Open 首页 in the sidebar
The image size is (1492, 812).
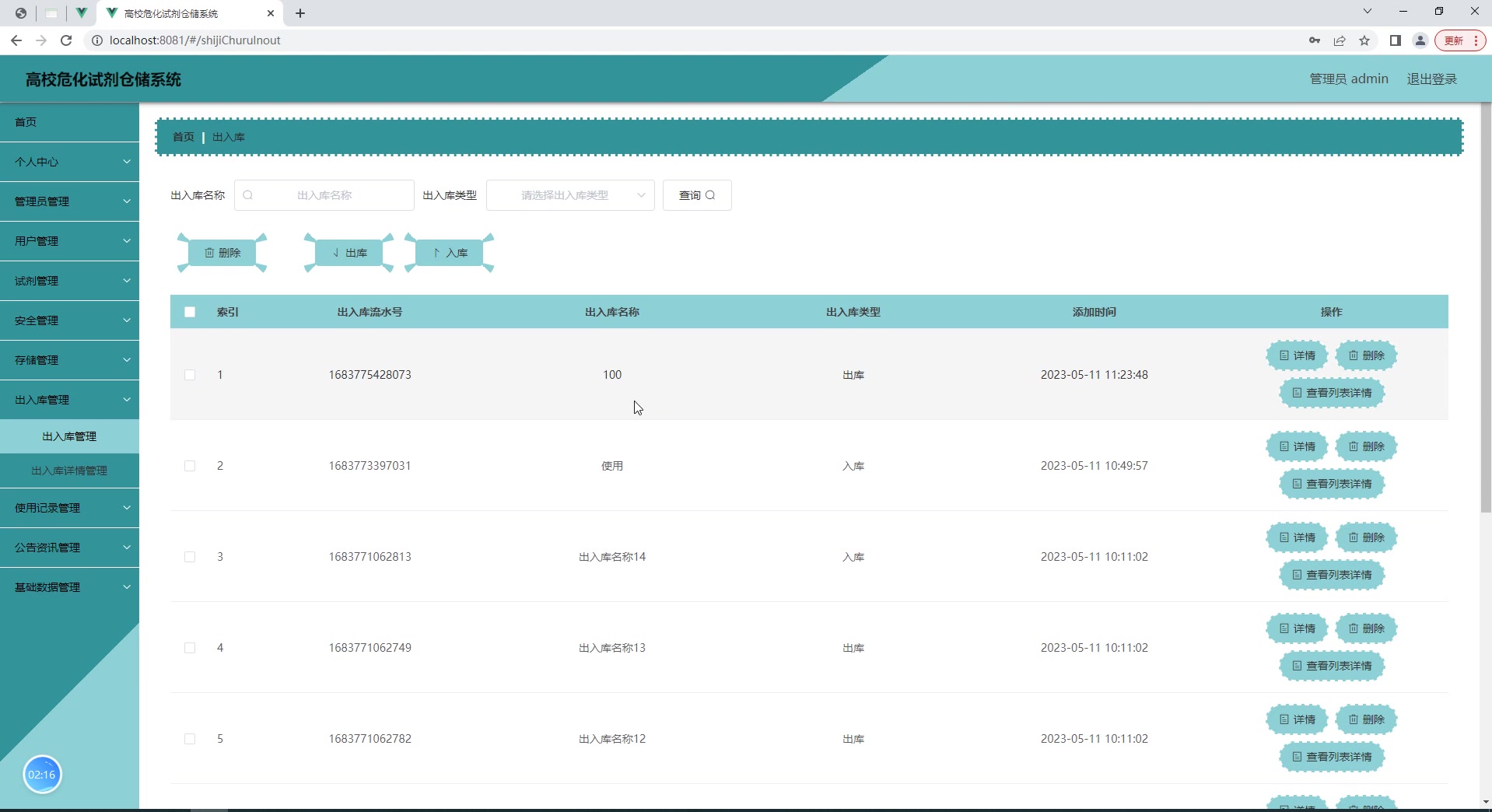pos(69,122)
